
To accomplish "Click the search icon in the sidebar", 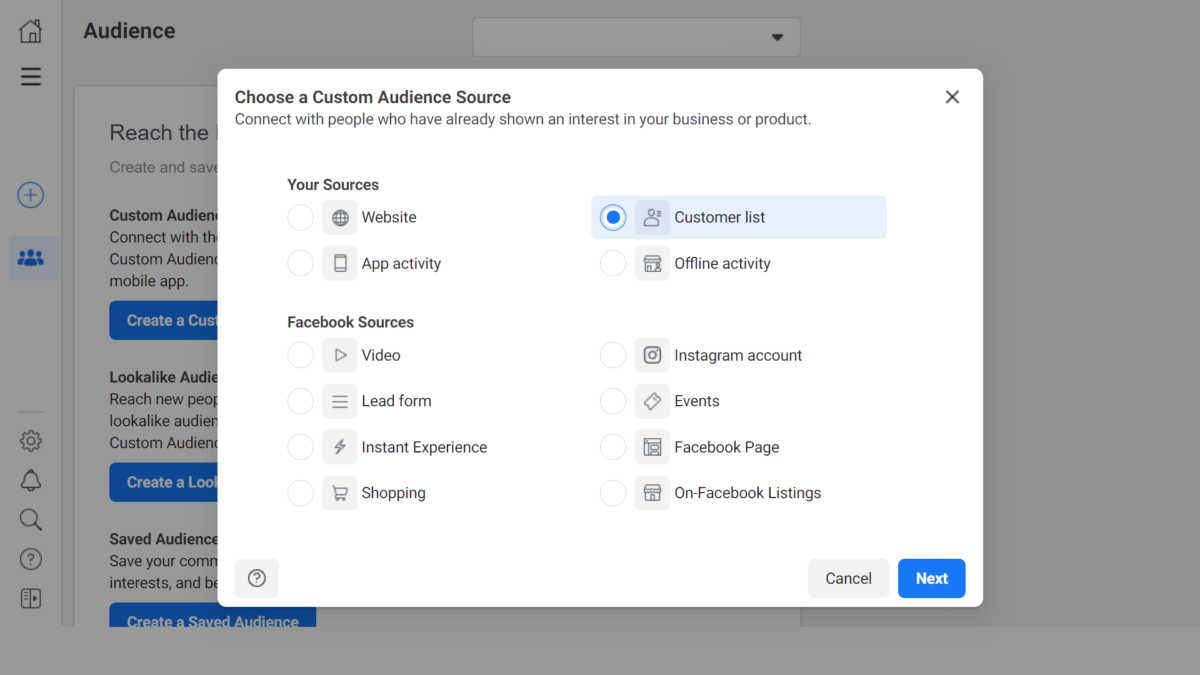I will coord(30,519).
